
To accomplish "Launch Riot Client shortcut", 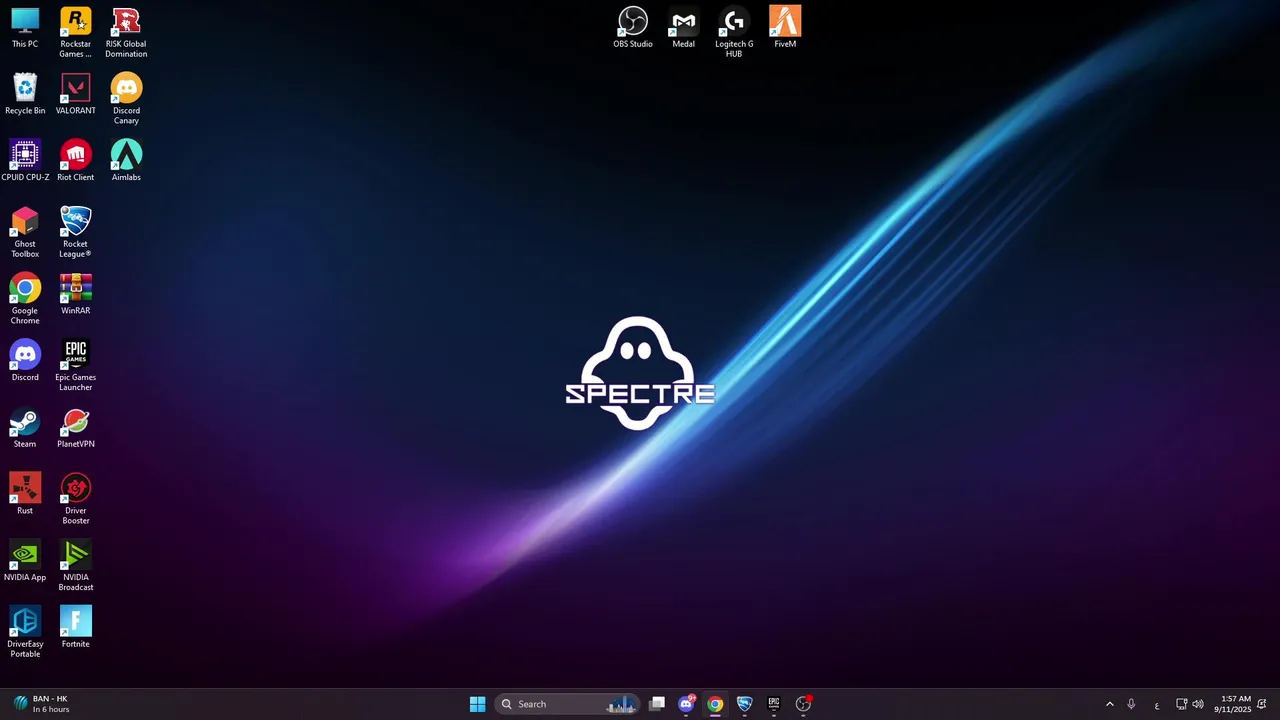I will [75, 161].
